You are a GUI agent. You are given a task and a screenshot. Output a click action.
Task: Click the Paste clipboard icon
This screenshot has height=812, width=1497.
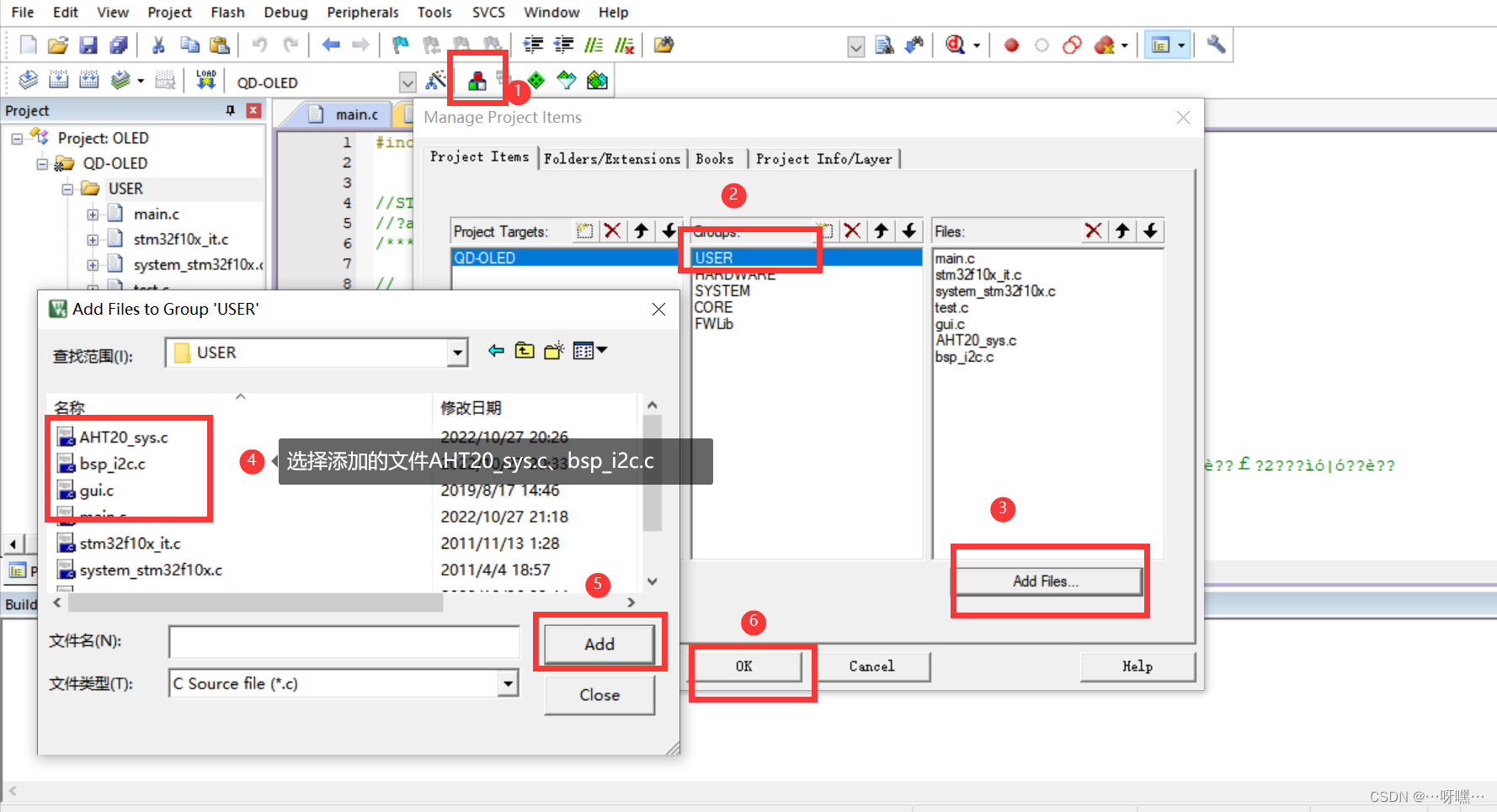pos(220,45)
